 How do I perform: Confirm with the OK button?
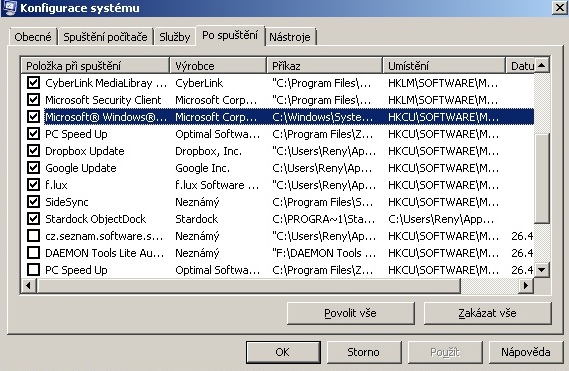[x=283, y=352]
